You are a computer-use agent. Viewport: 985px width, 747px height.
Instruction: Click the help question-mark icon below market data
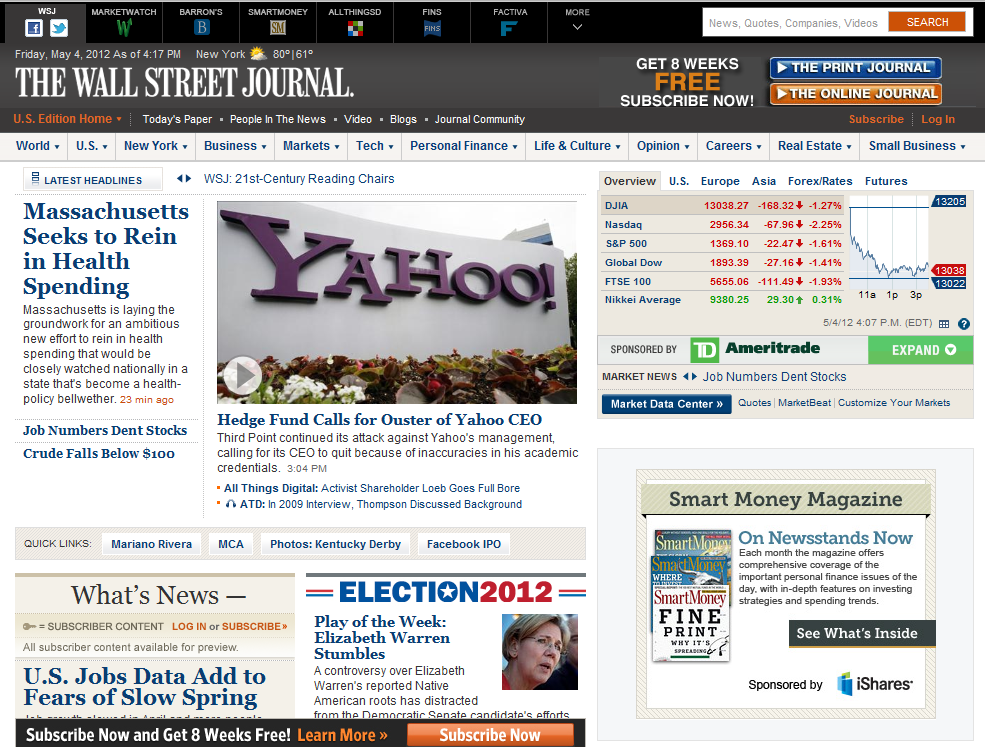click(963, 323)
